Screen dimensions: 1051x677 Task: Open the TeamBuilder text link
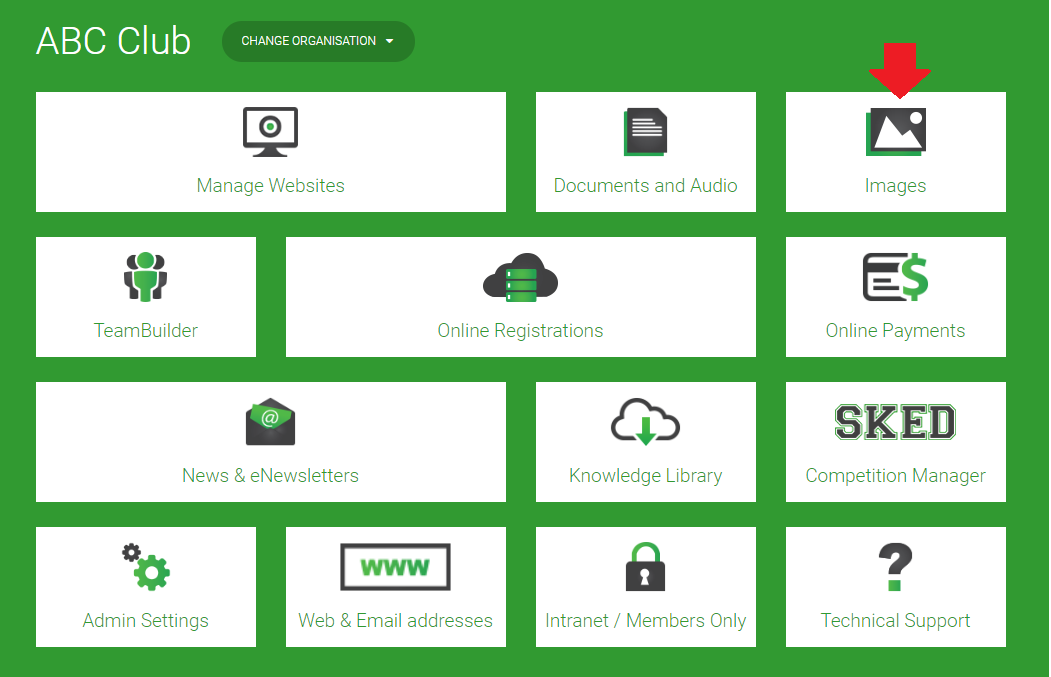[145, 330]
